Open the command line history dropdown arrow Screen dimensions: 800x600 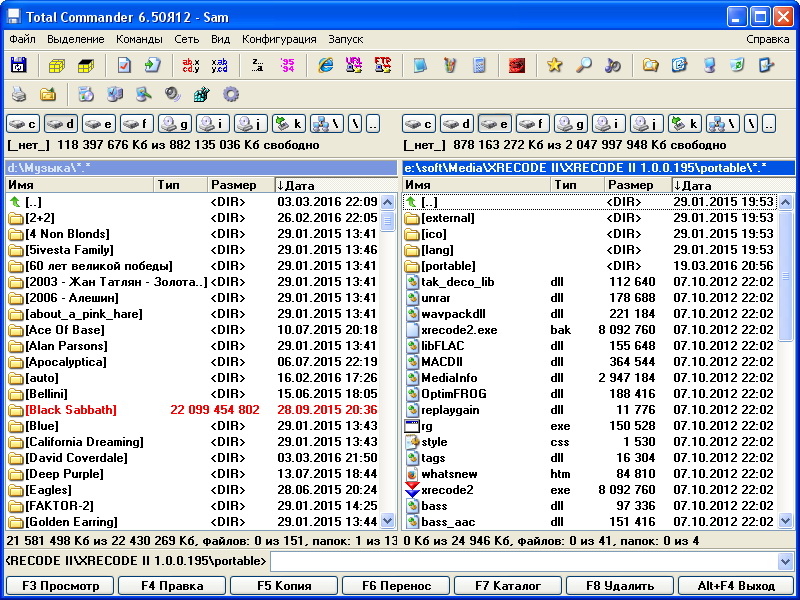click(785, 561)
